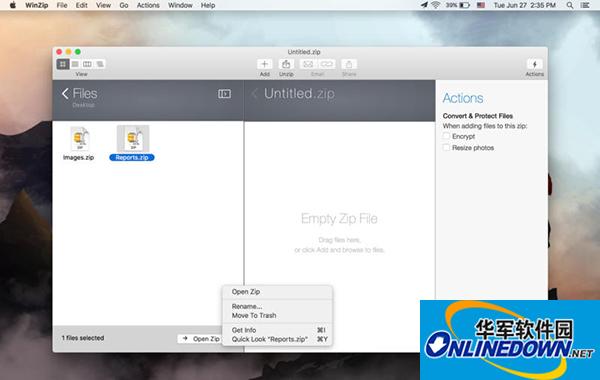This screenshot has height=380, width=600.
Task: Open the WinZip application menu
Action: pos(37,5)
